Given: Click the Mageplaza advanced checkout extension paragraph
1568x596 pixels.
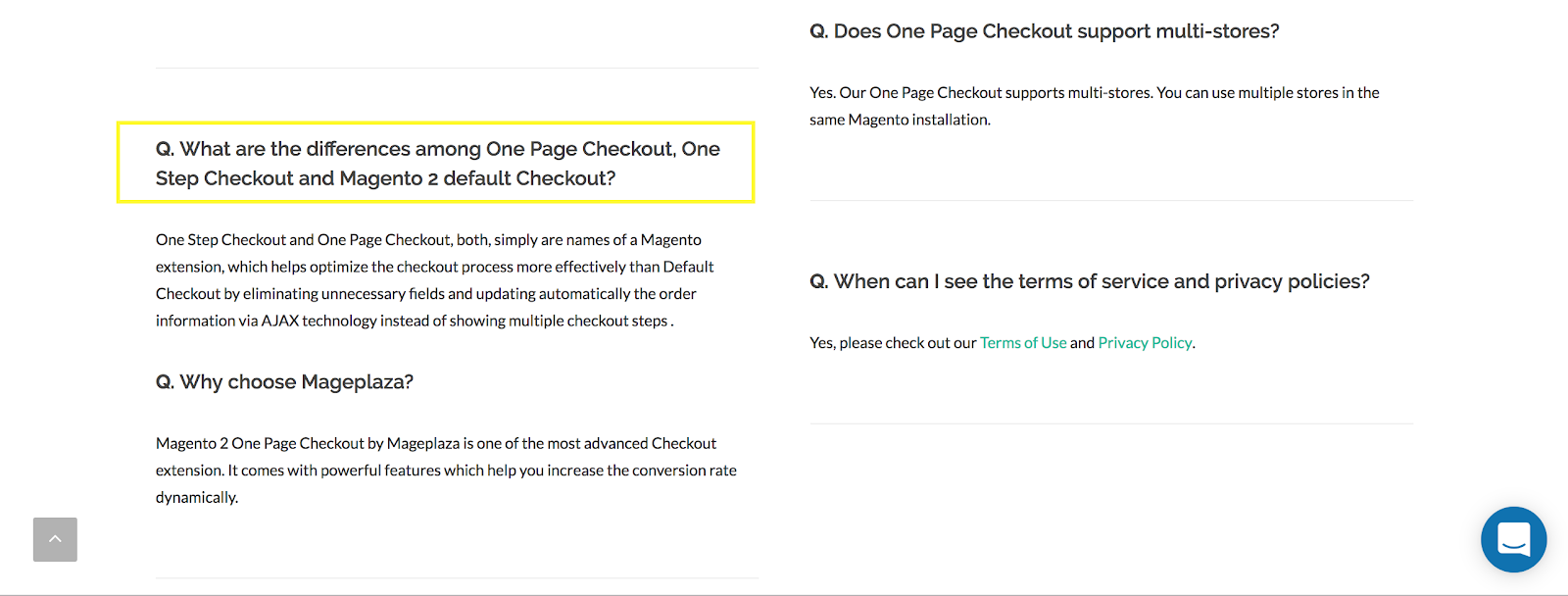Looking at the screenshot, I should (x=446, y=471).
